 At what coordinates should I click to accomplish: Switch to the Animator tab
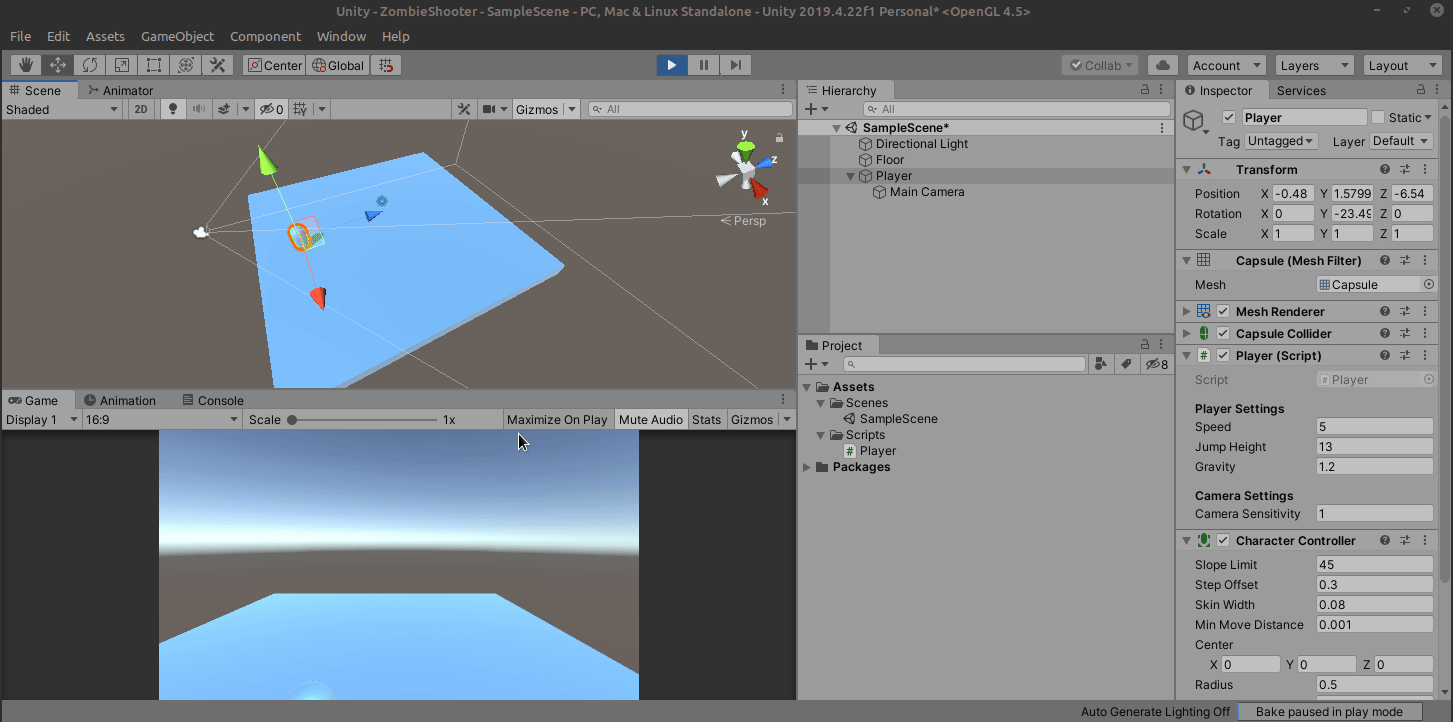[x=120, y=90]
